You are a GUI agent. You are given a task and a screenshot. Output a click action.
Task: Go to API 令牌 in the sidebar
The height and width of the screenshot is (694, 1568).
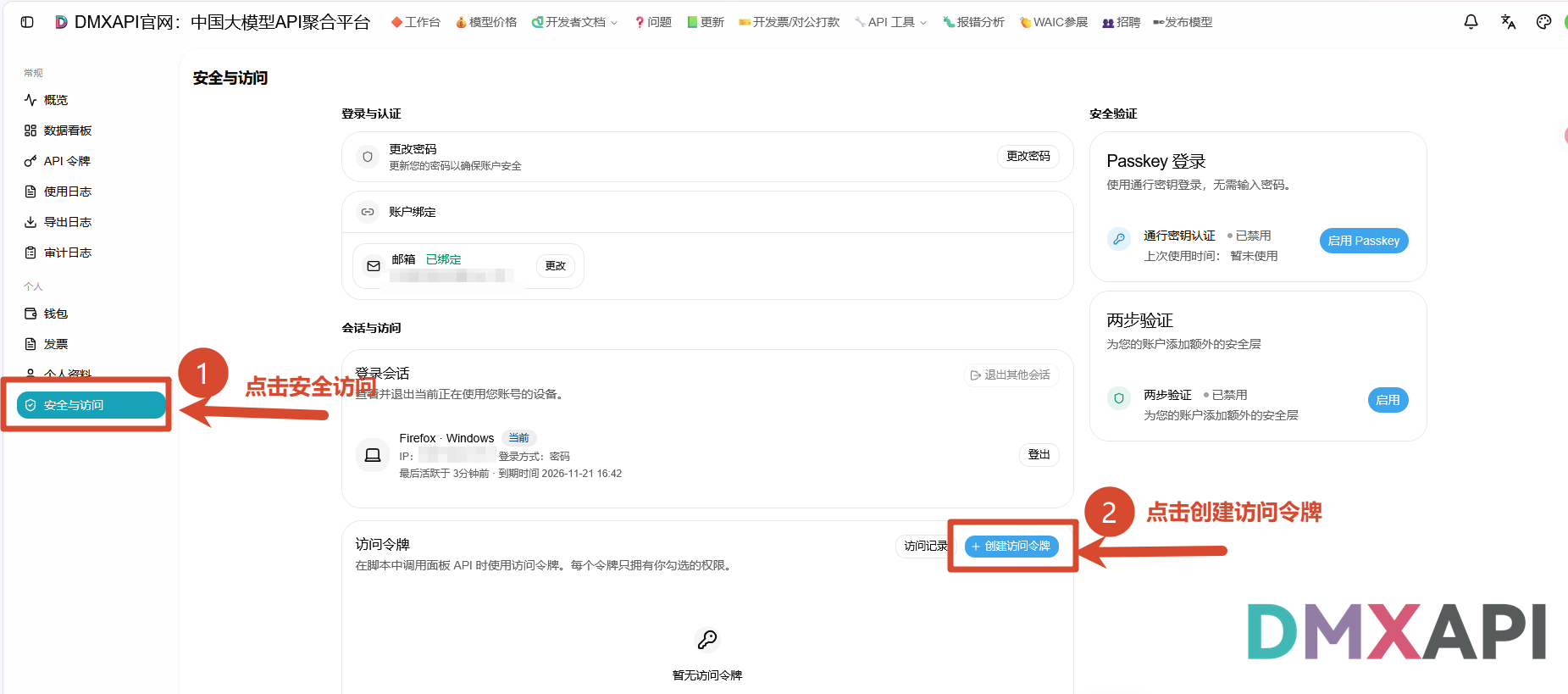click(90, 161)
